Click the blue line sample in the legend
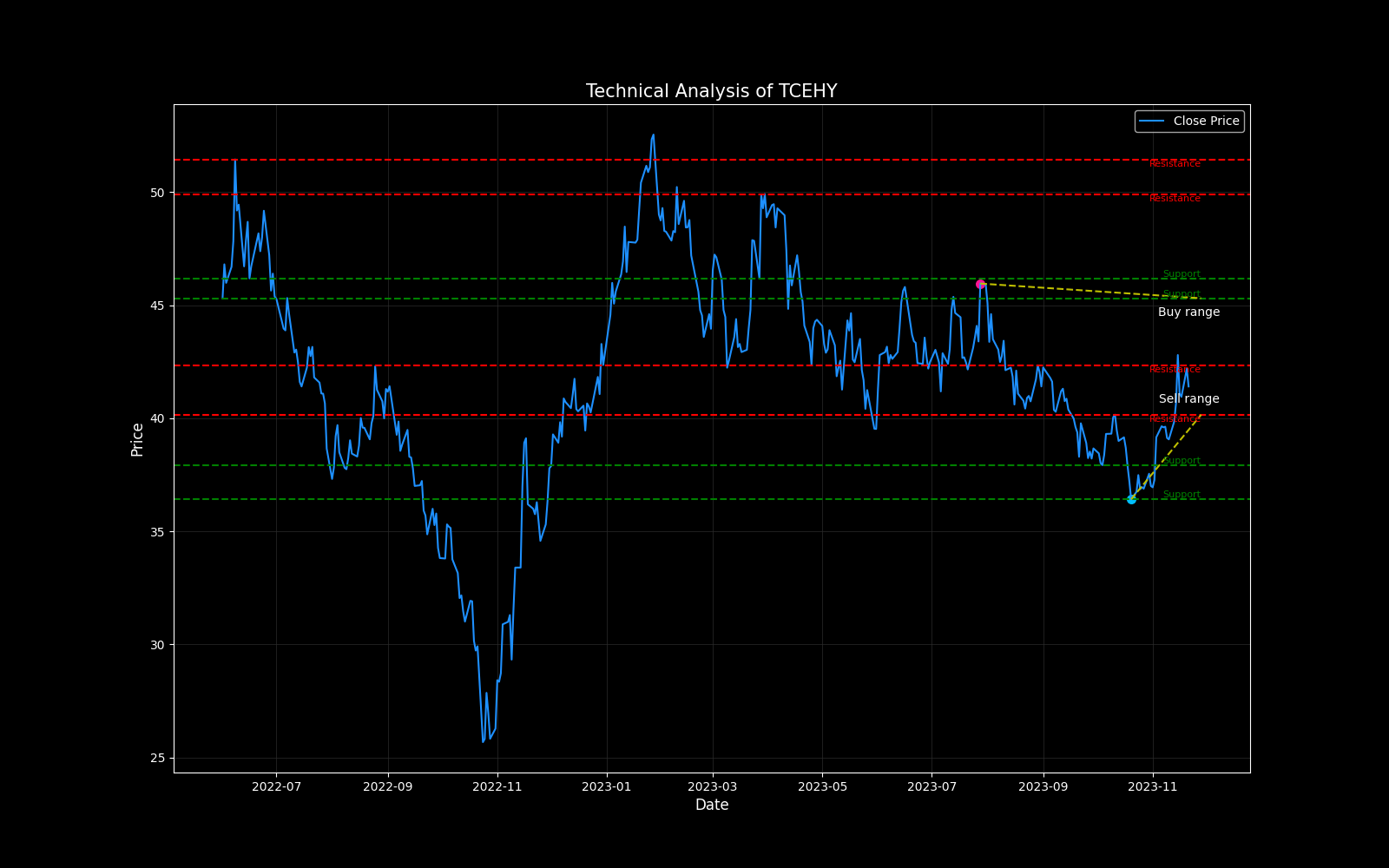 tap(1152, 122)
